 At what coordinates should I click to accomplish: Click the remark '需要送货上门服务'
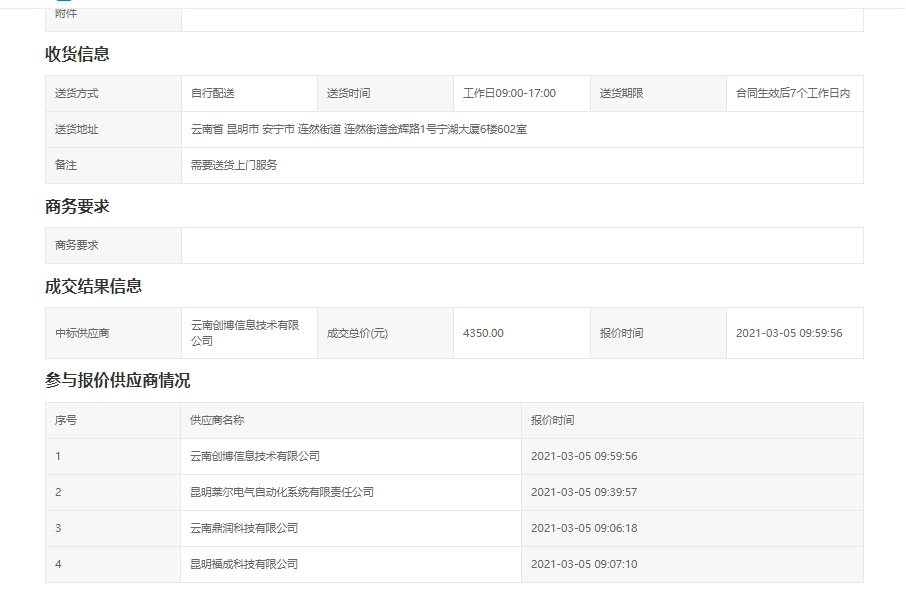(x=234, y=165)
